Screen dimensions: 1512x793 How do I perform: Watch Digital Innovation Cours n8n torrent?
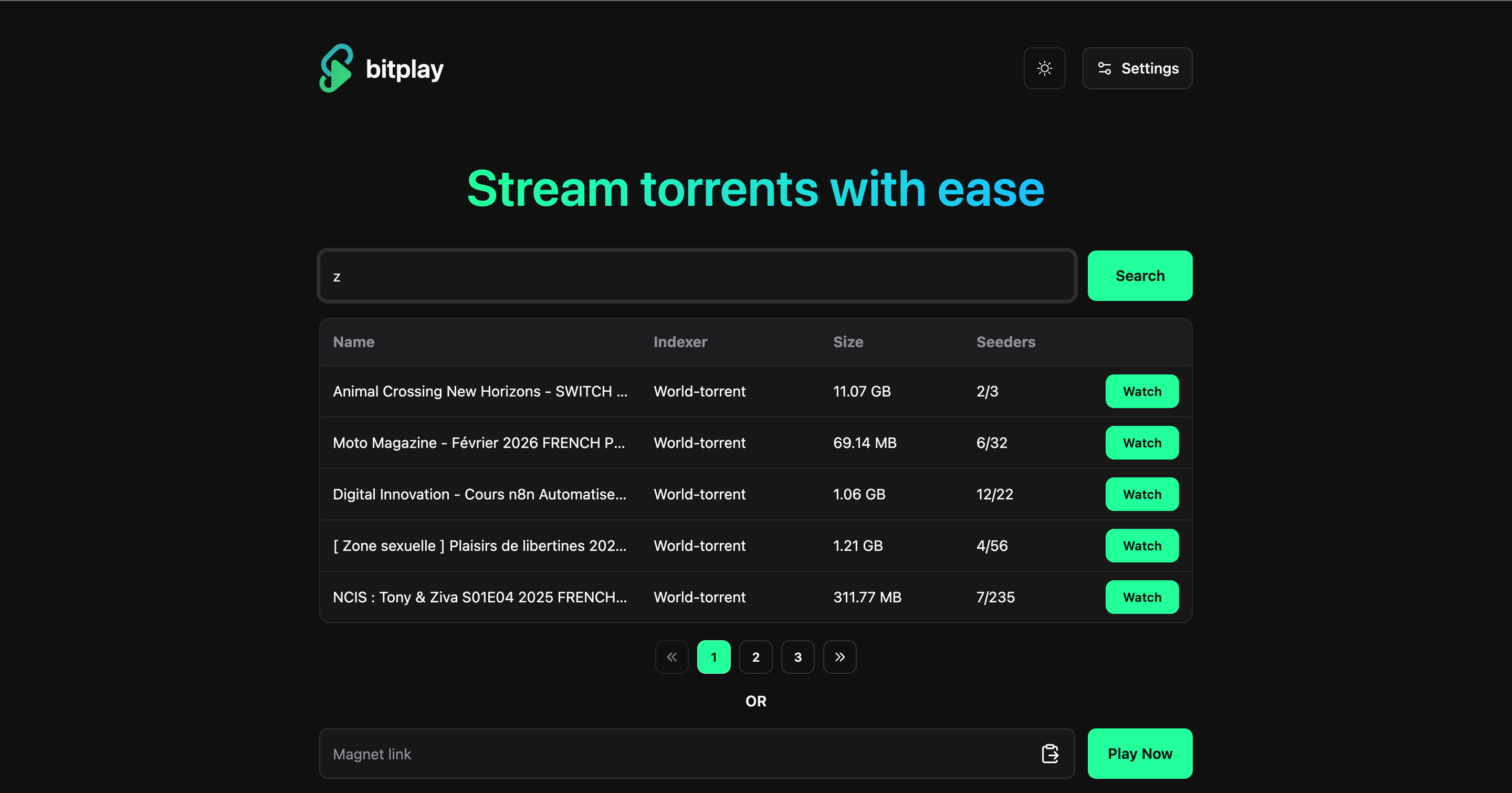tap(1142, 494)
